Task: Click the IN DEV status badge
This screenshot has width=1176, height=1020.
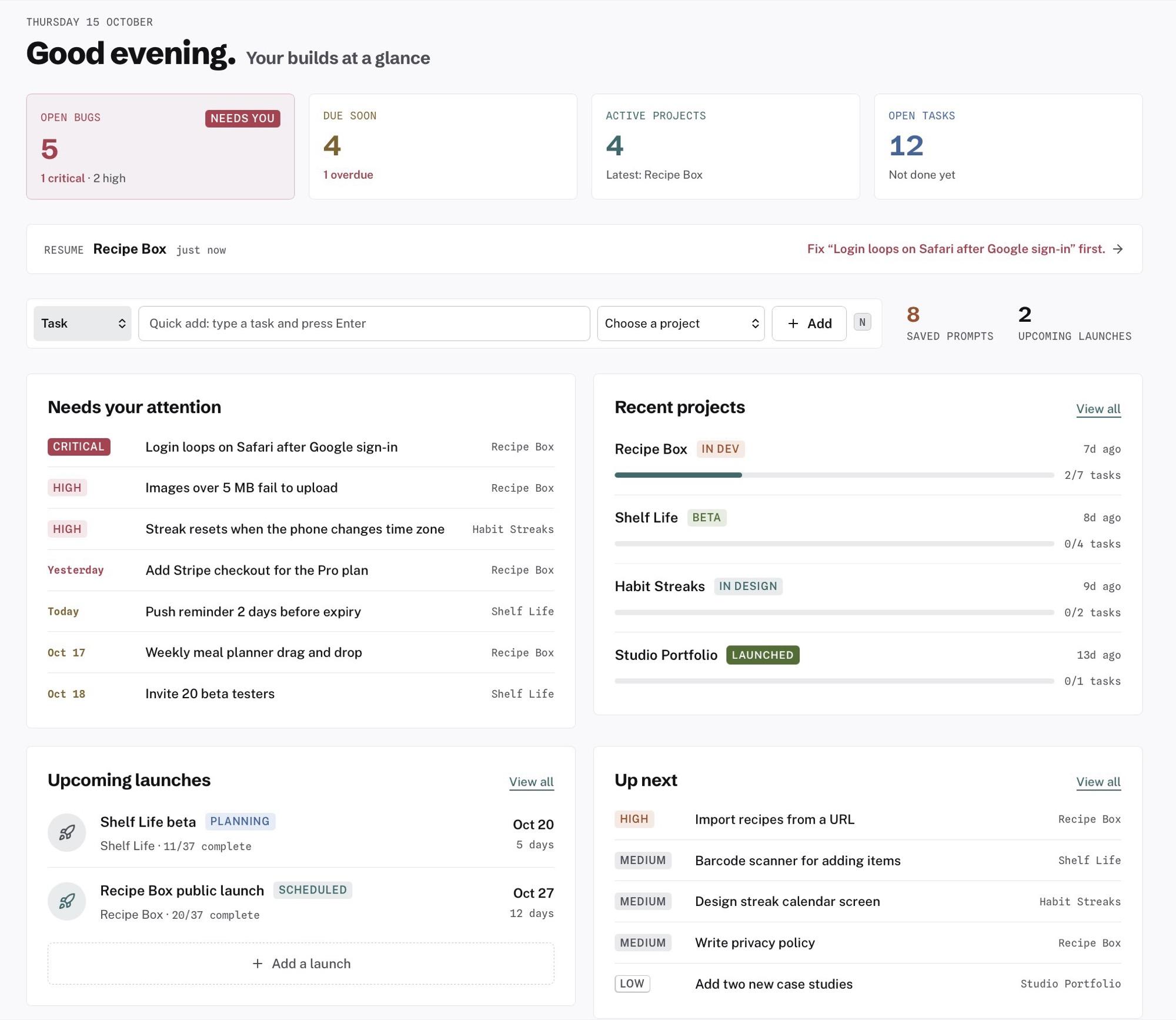Action: pos(720,449)
